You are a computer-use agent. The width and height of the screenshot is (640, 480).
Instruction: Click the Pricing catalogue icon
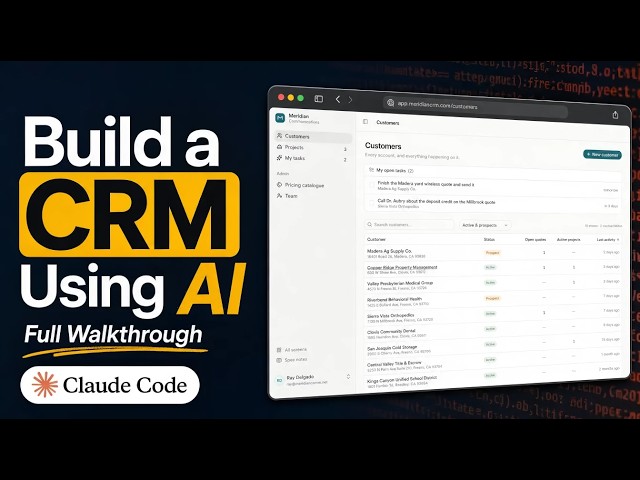coord(279,184)
